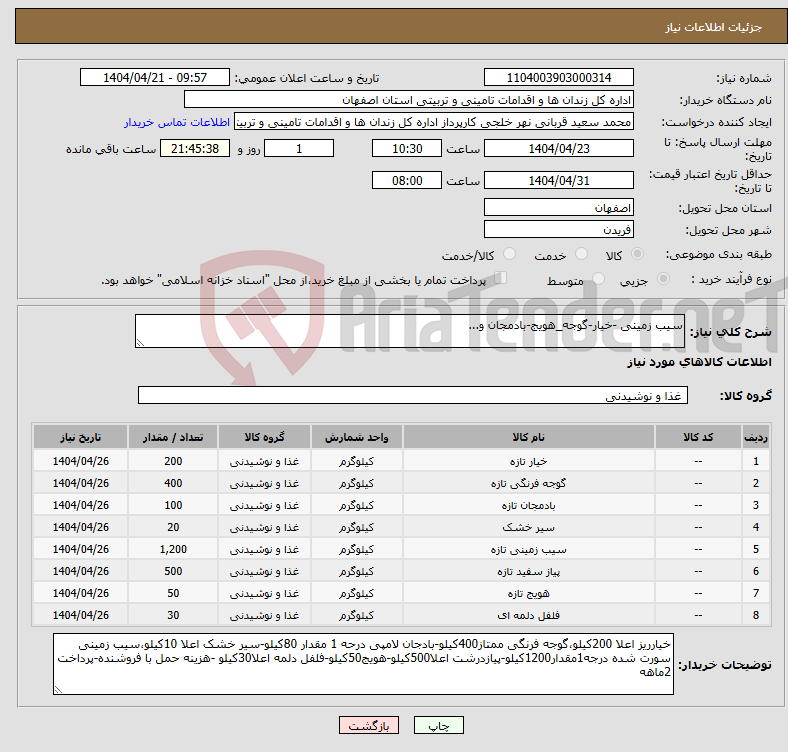This screenshot has height=752, width=788.
Task: Click the response deadline date 1404/04/23 field
Action: 558,148
